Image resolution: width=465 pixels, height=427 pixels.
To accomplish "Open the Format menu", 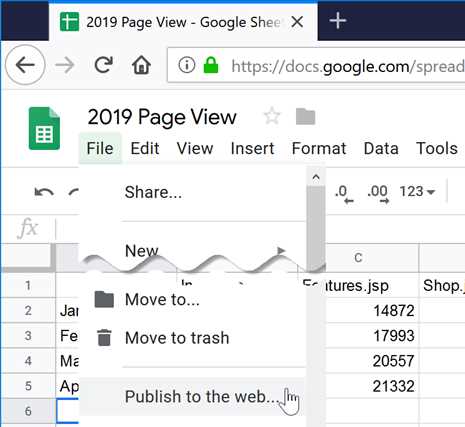I will click(319, 148).
